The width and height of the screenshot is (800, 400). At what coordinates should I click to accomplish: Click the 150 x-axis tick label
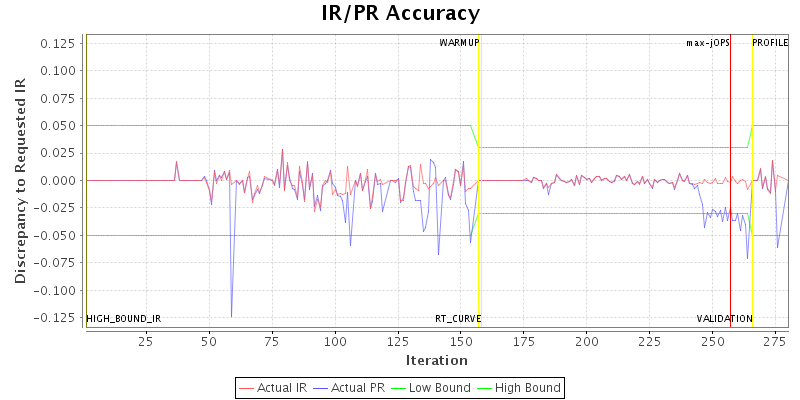click(461, 342)
